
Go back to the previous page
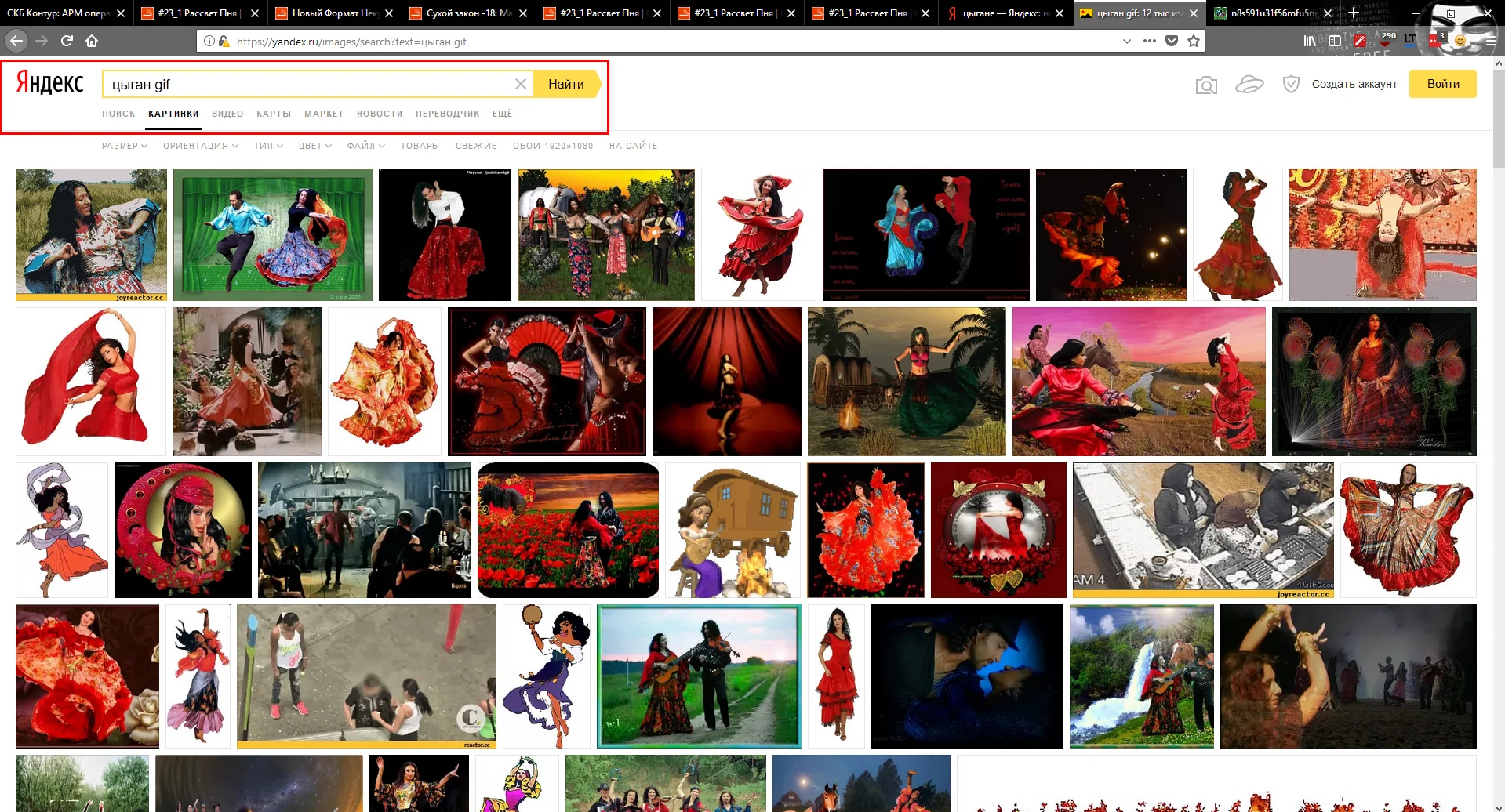(x=17, y=41)
